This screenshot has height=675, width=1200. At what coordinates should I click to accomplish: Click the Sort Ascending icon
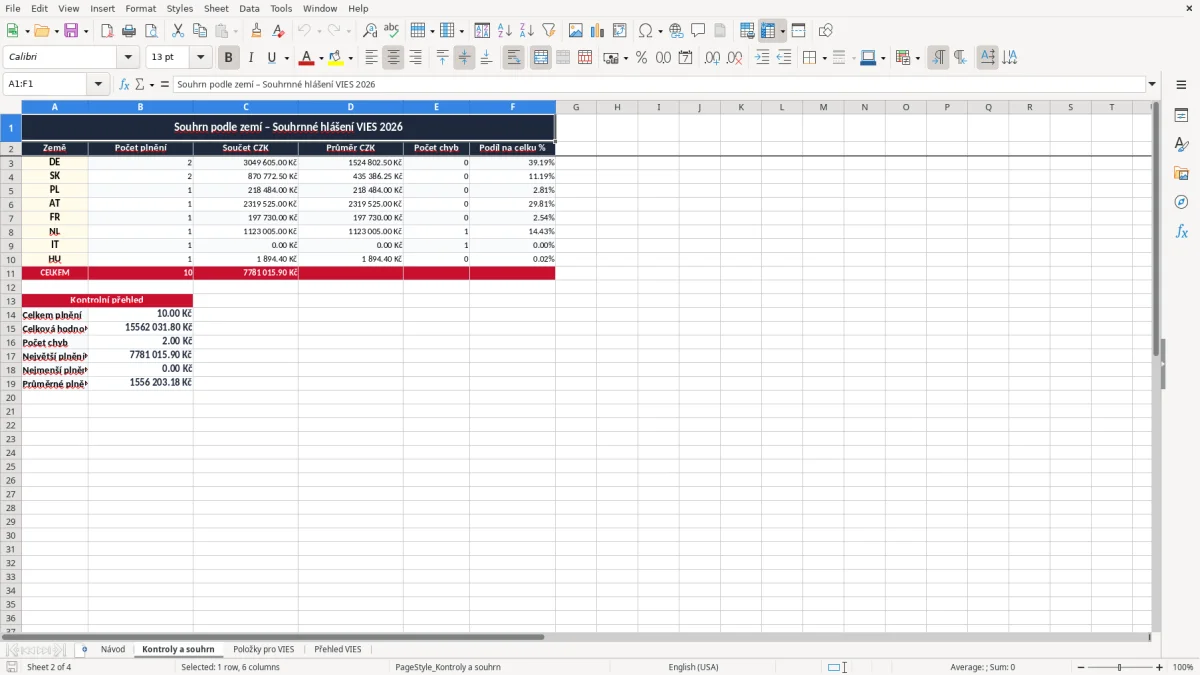tap(505, 31)
